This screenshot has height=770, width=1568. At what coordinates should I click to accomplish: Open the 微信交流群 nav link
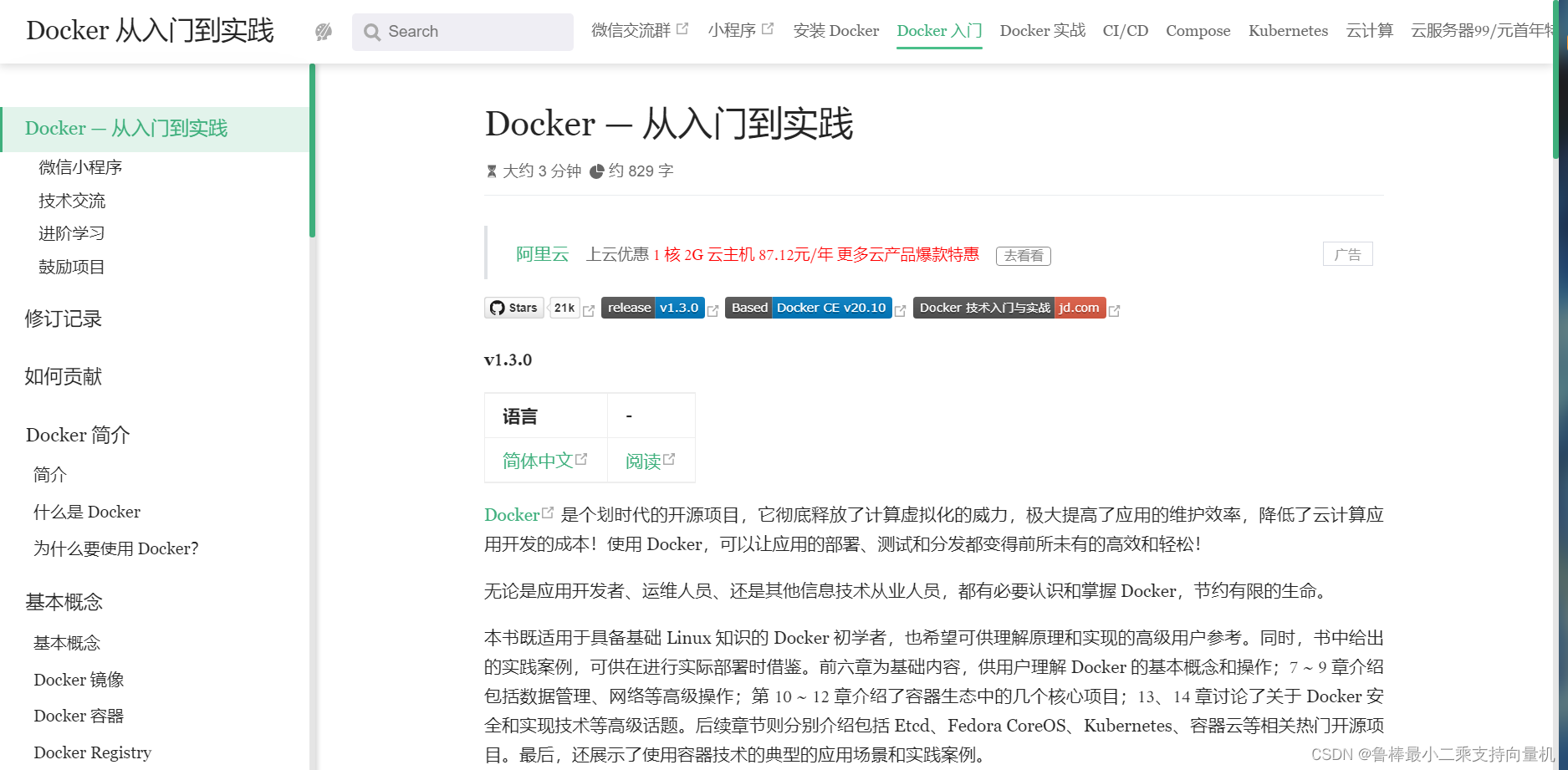point(631,31)
